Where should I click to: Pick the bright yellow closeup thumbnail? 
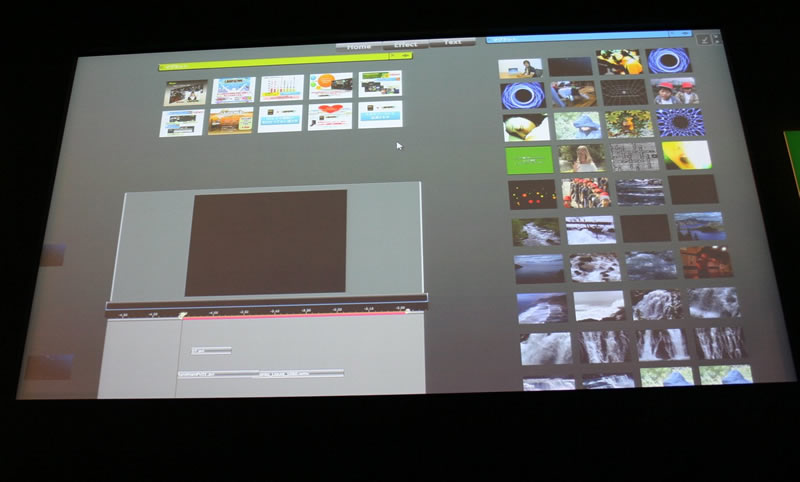687,155
